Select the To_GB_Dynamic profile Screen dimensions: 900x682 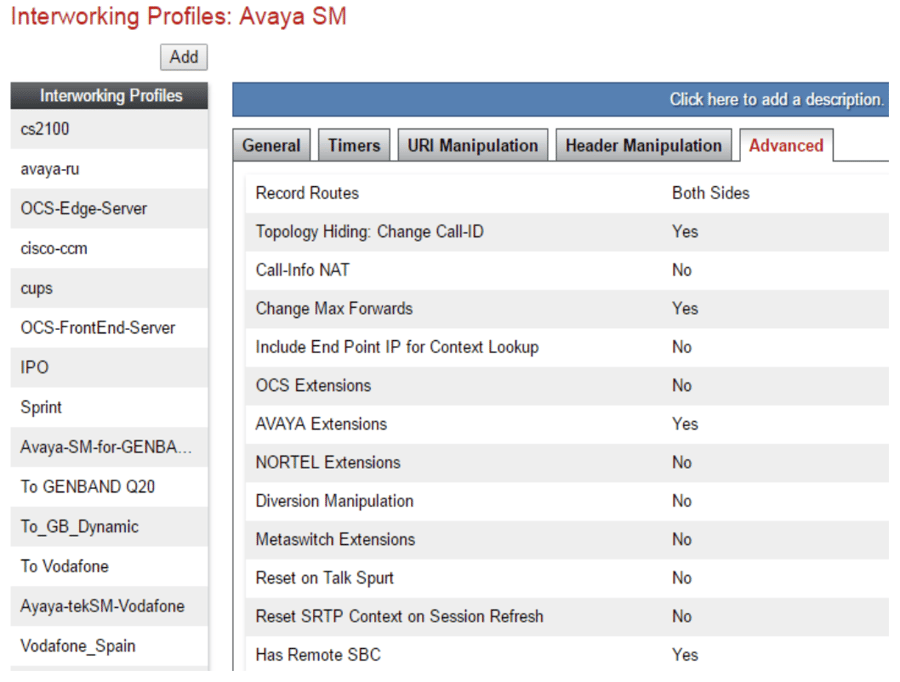[109, 526]
